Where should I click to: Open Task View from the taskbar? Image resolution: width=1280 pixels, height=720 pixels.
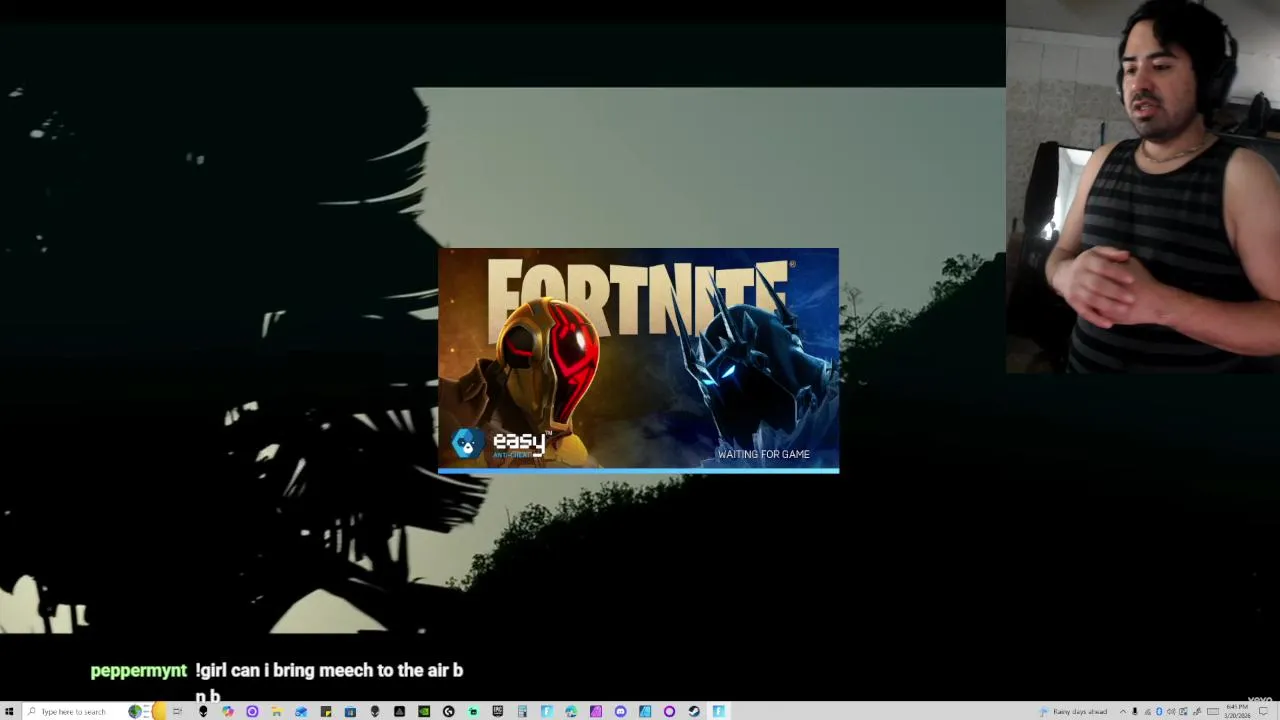pos(177,711)
